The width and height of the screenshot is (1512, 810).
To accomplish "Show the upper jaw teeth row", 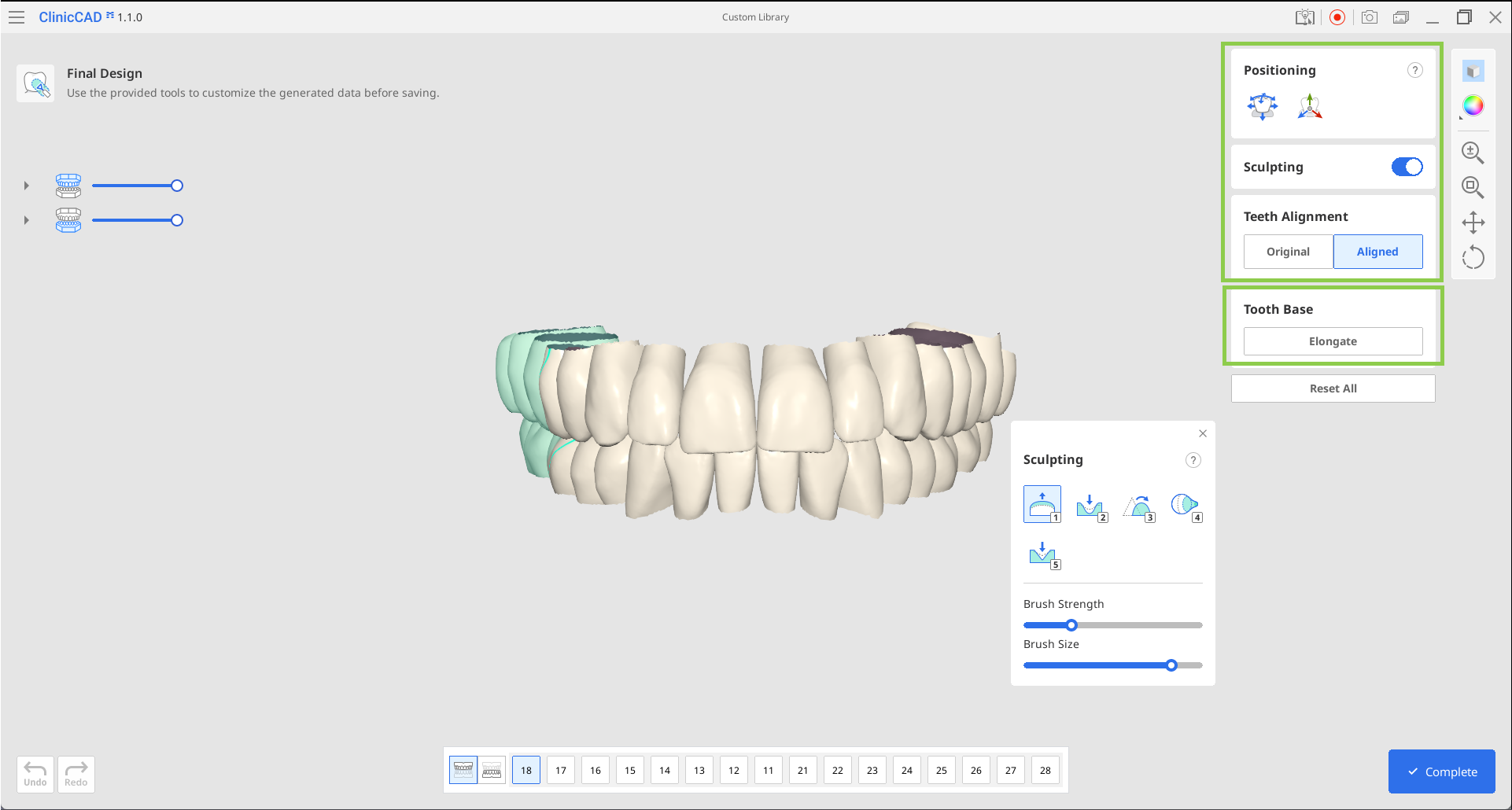I will [463, 770].
